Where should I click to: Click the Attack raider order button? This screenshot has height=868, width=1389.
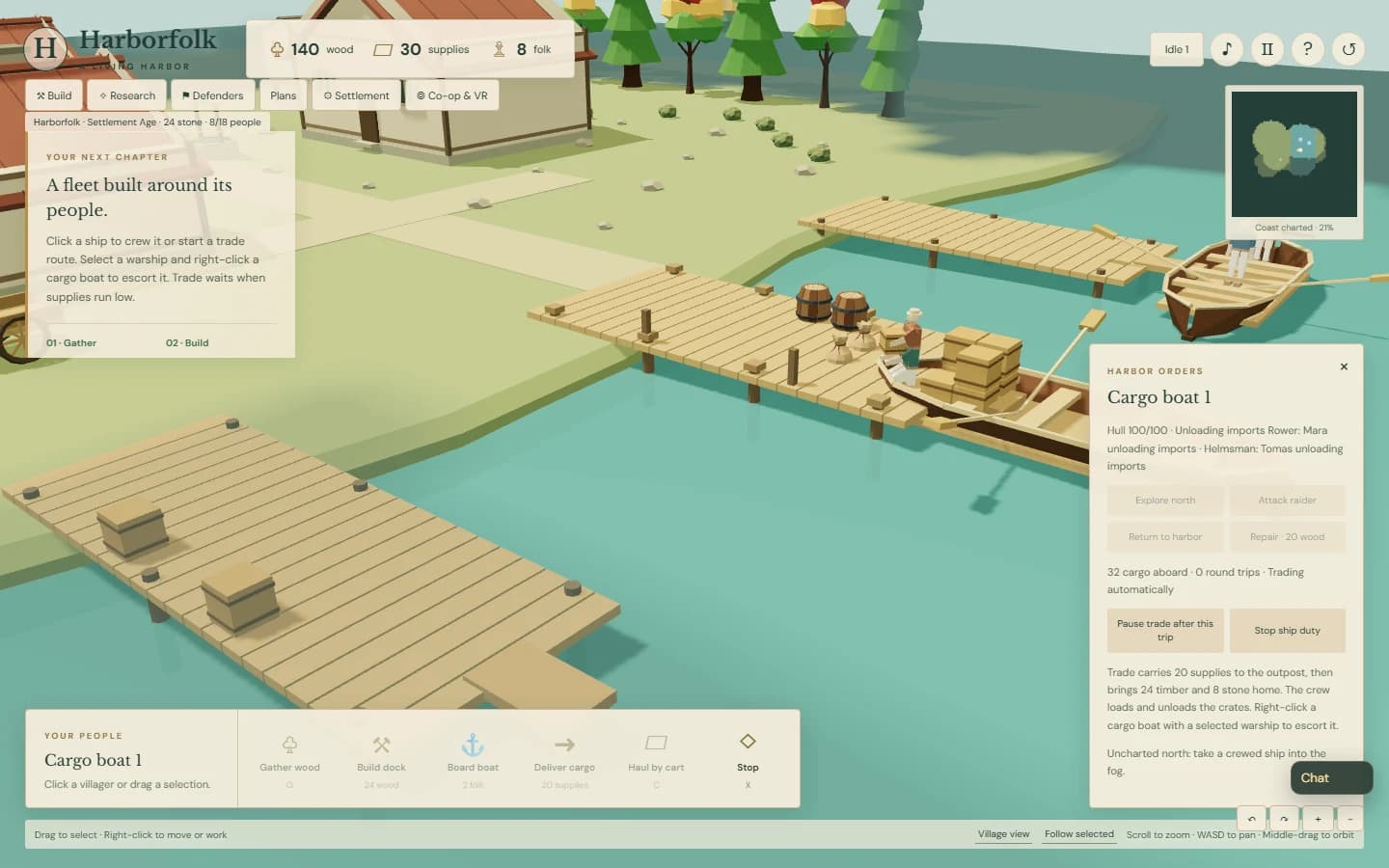click(x=1287, y=501)
